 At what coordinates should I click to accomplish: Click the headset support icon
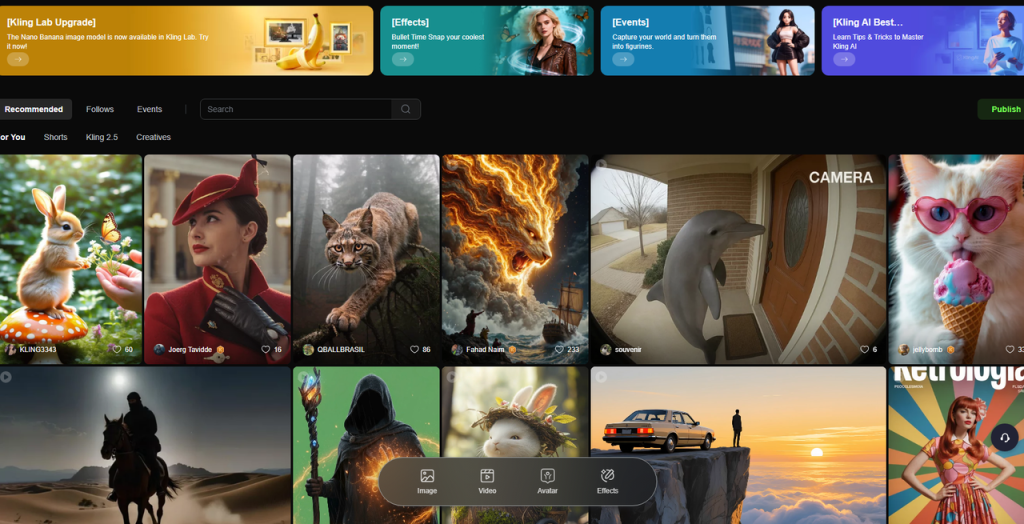(x=1005, y=437)
